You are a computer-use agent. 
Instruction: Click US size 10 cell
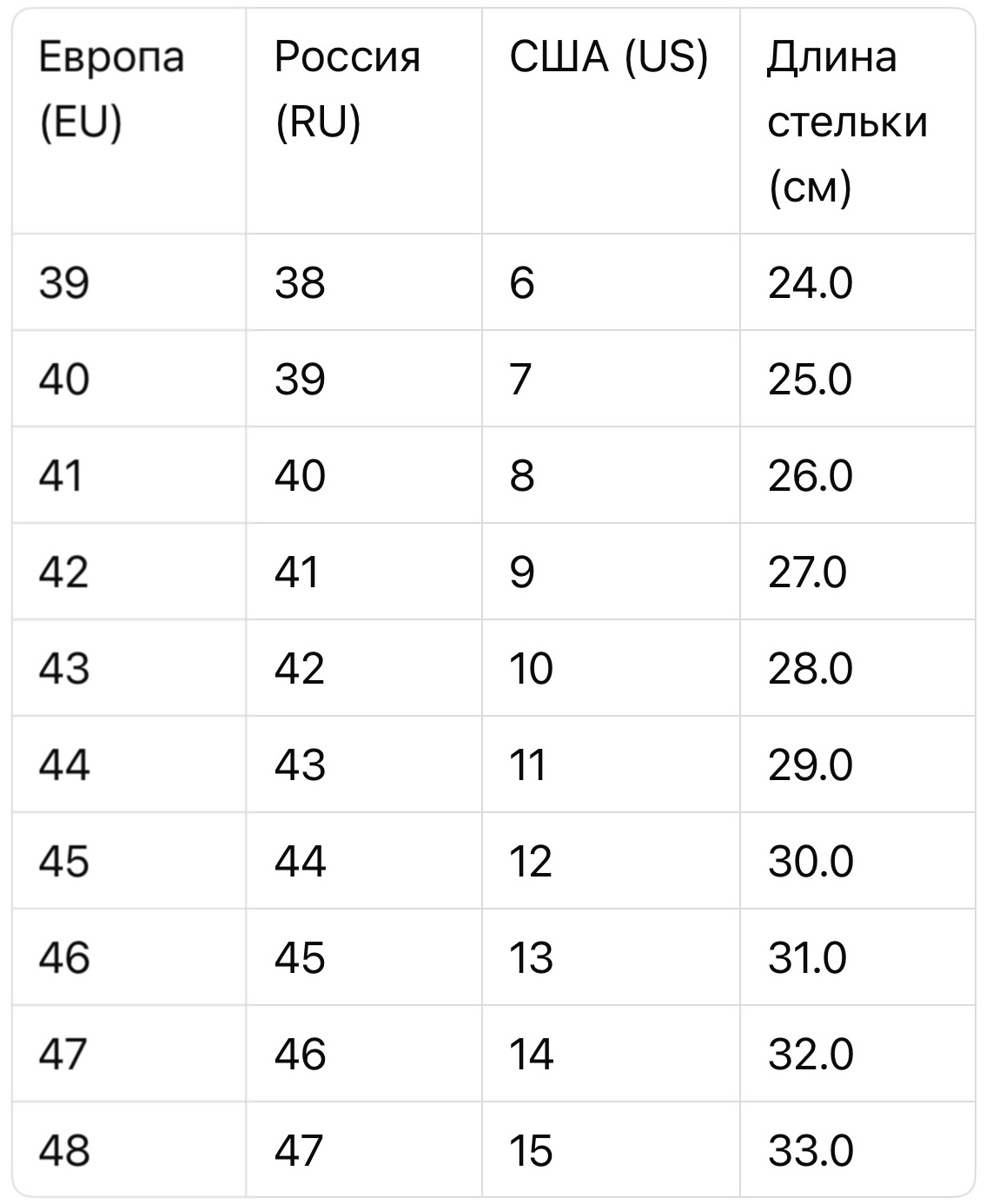click(x=530, y=668)
